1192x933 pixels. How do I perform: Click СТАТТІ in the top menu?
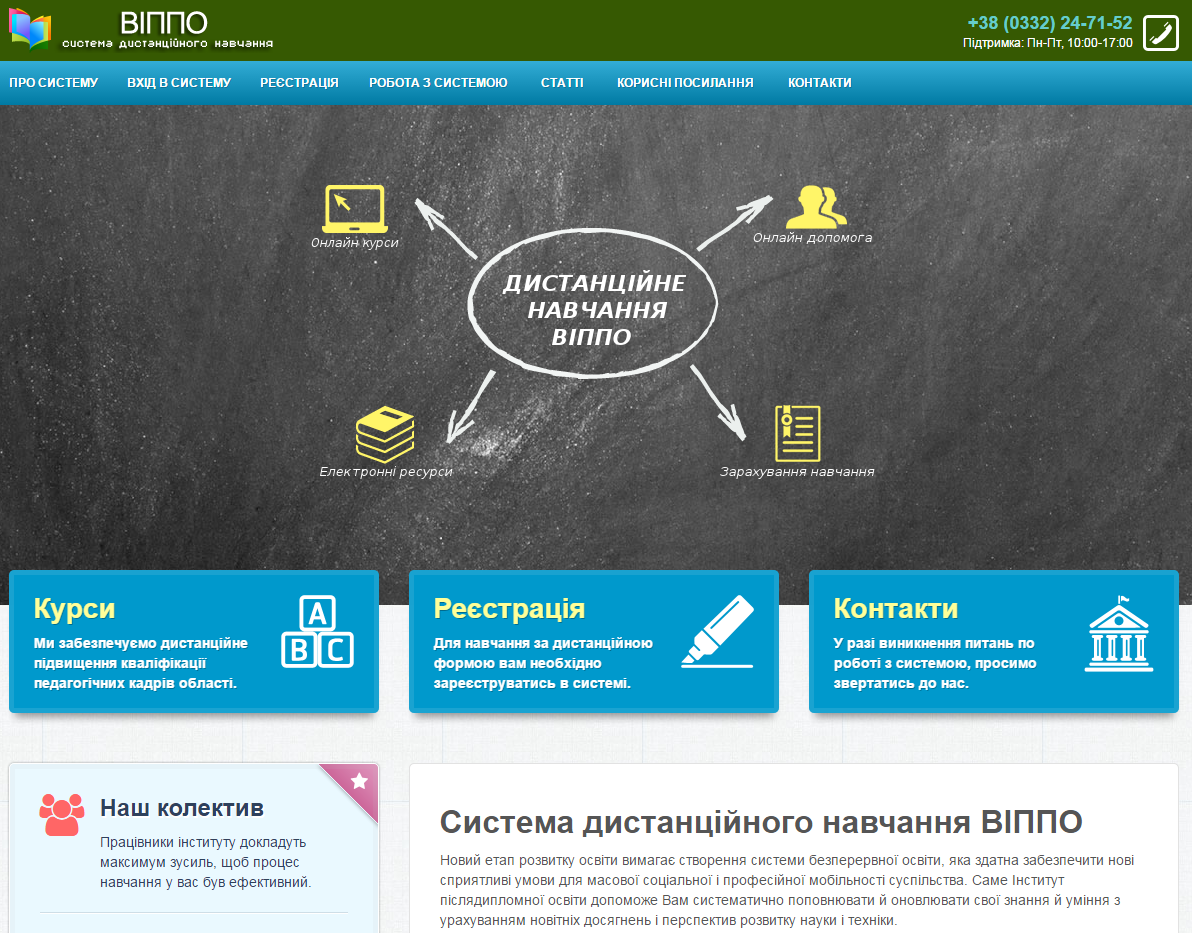[x=561, y=82]
